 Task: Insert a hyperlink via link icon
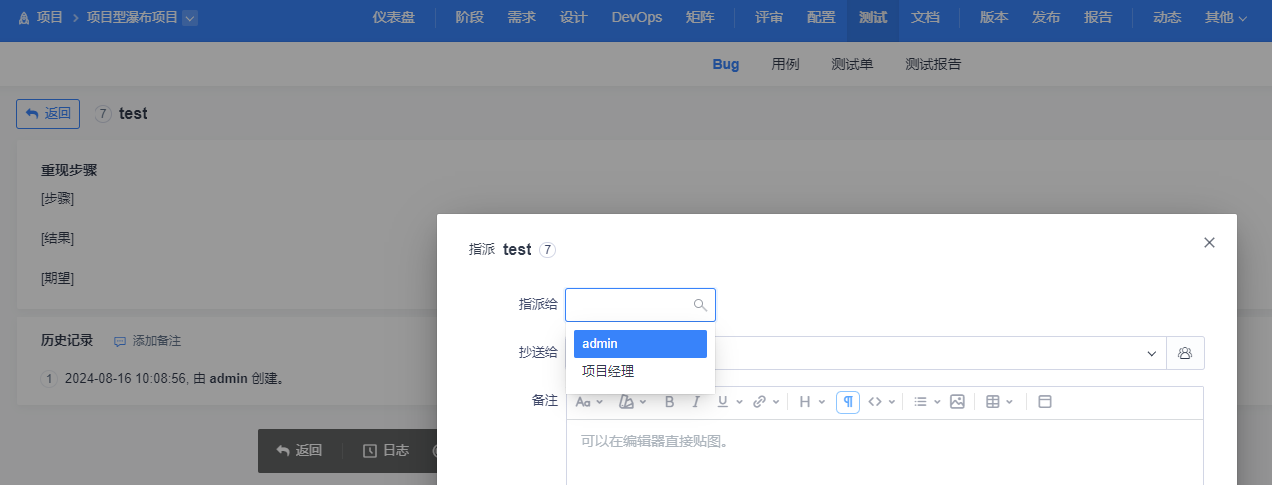click(759, 402)
